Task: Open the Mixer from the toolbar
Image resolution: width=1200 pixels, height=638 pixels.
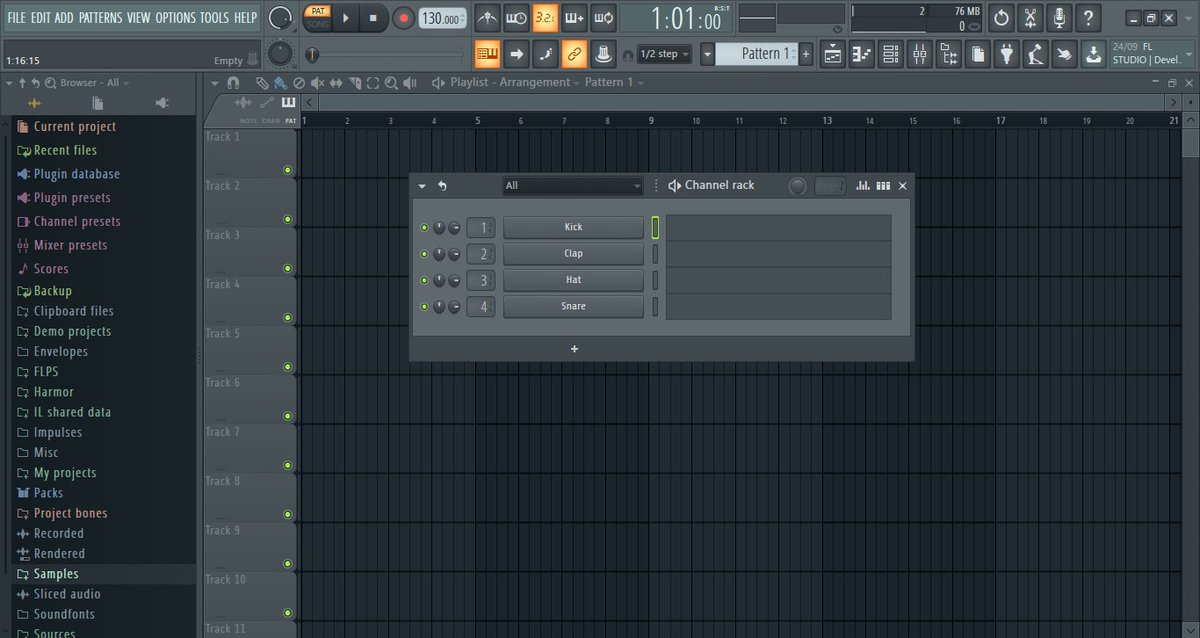Action: point(920,53)
